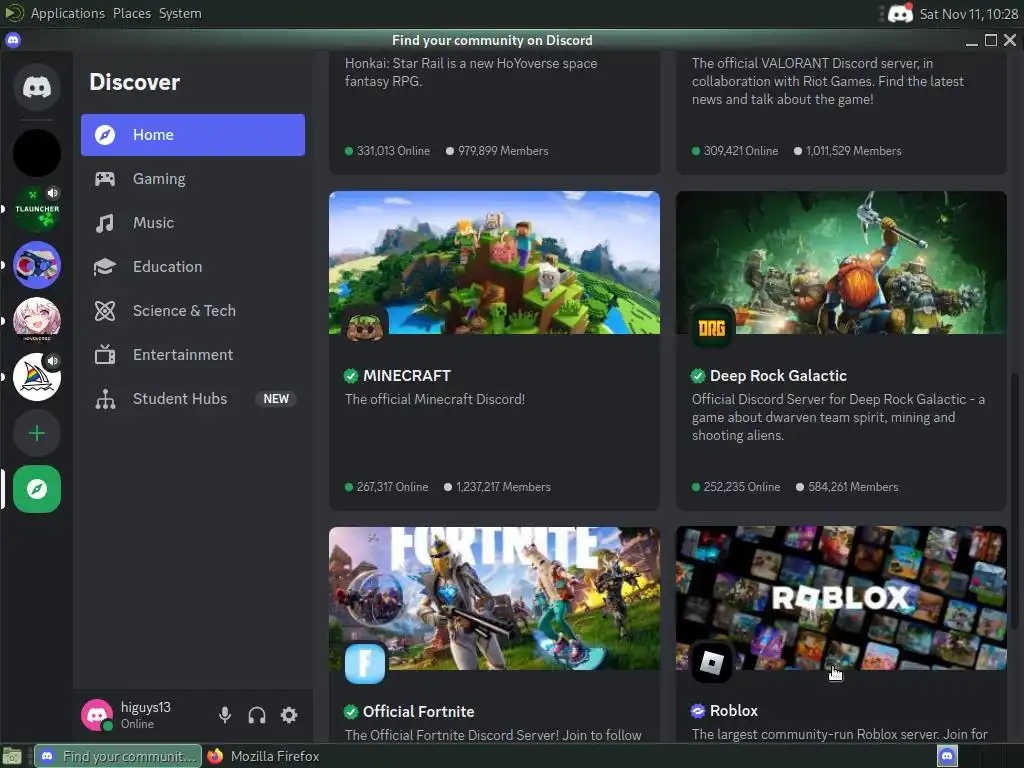Click the Deep Rock Galactic banner image

click(841, 263)
